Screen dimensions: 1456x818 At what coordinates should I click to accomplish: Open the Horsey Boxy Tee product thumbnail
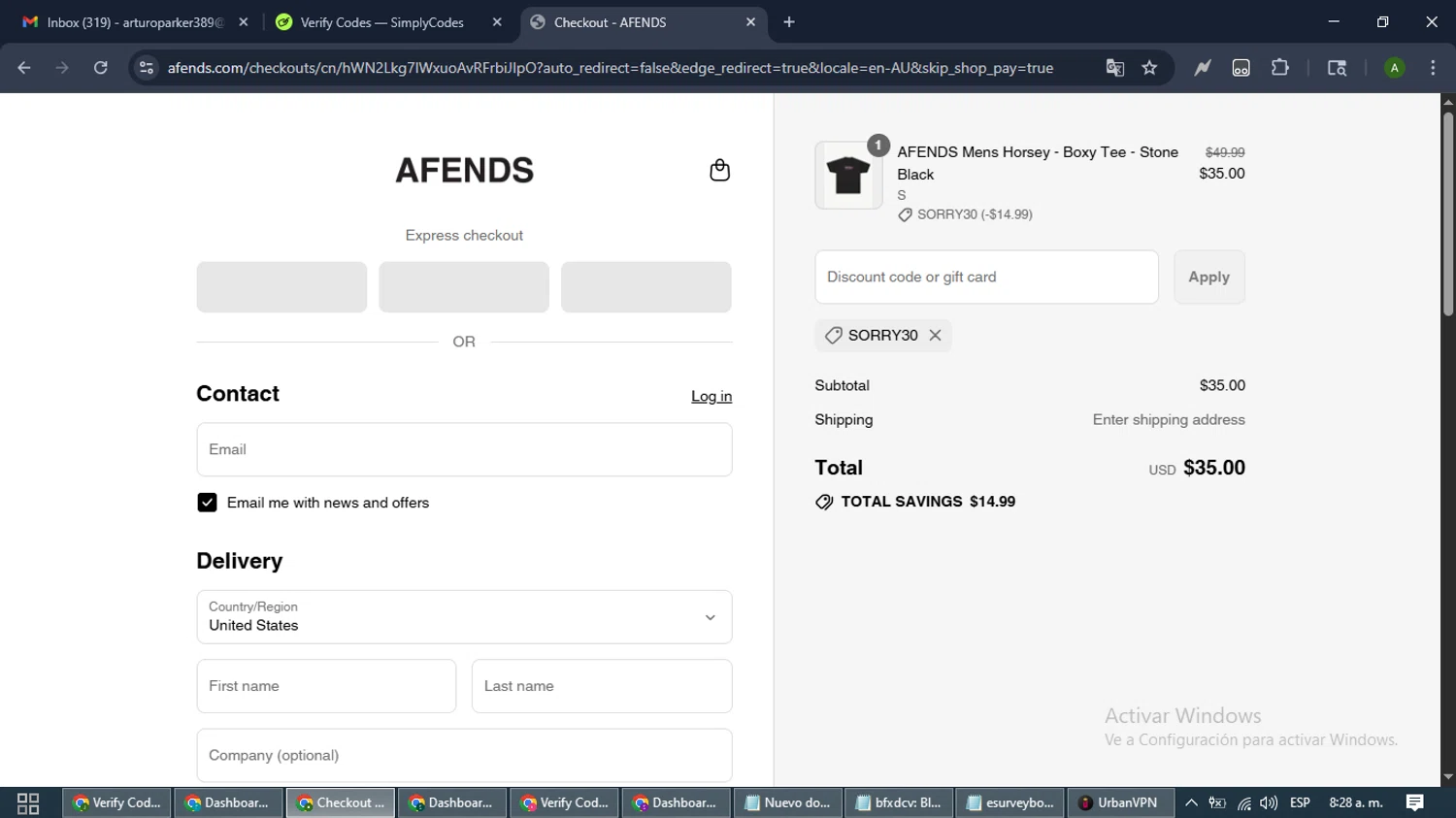[x=848, y=176]
